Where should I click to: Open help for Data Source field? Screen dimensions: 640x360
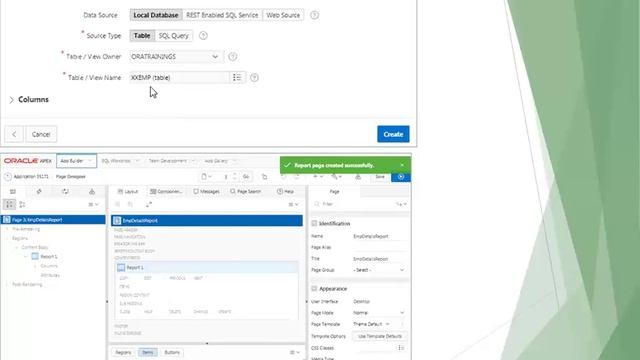[x=314, y=15]
